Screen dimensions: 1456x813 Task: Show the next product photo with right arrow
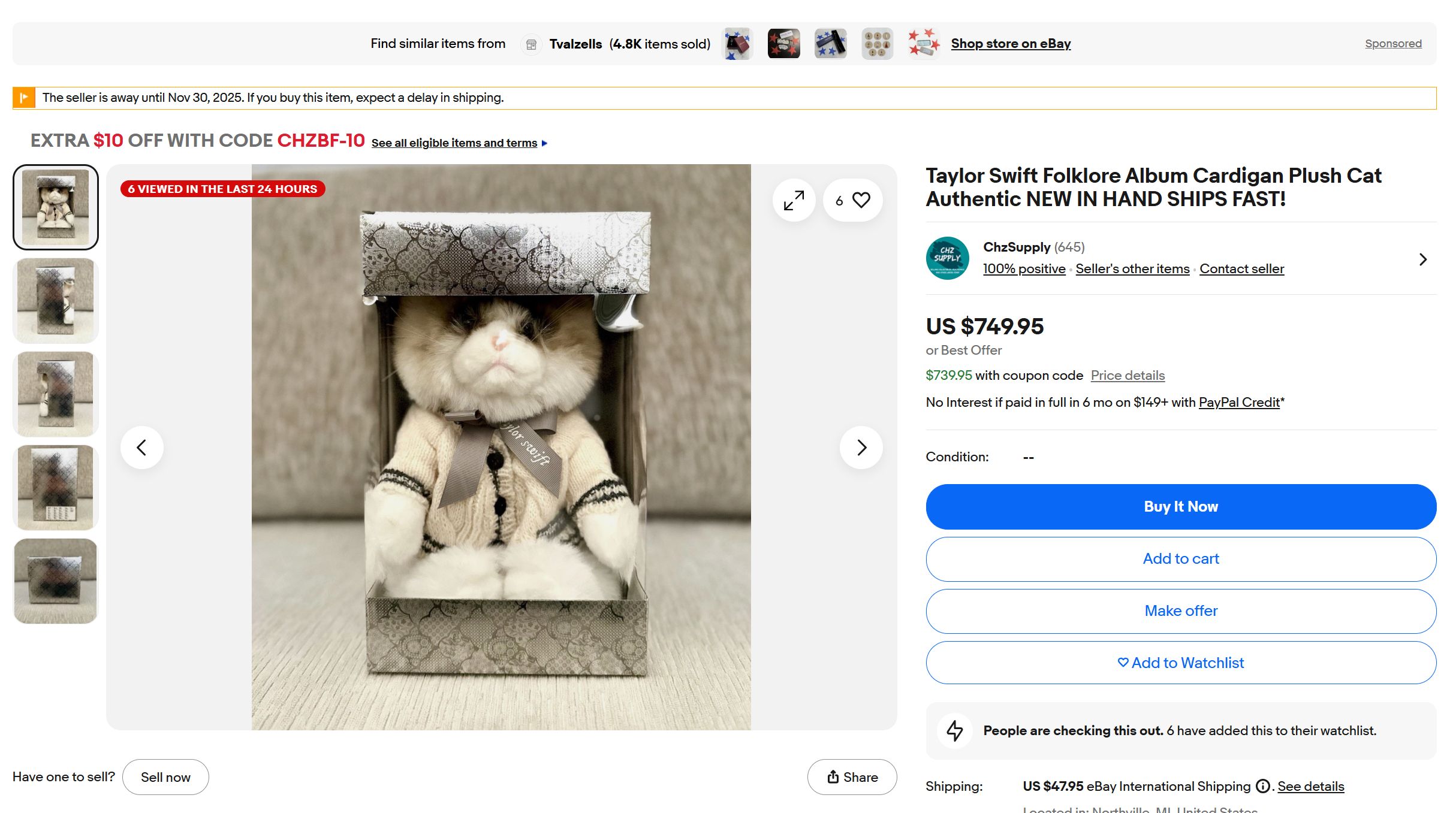(861, 447)
